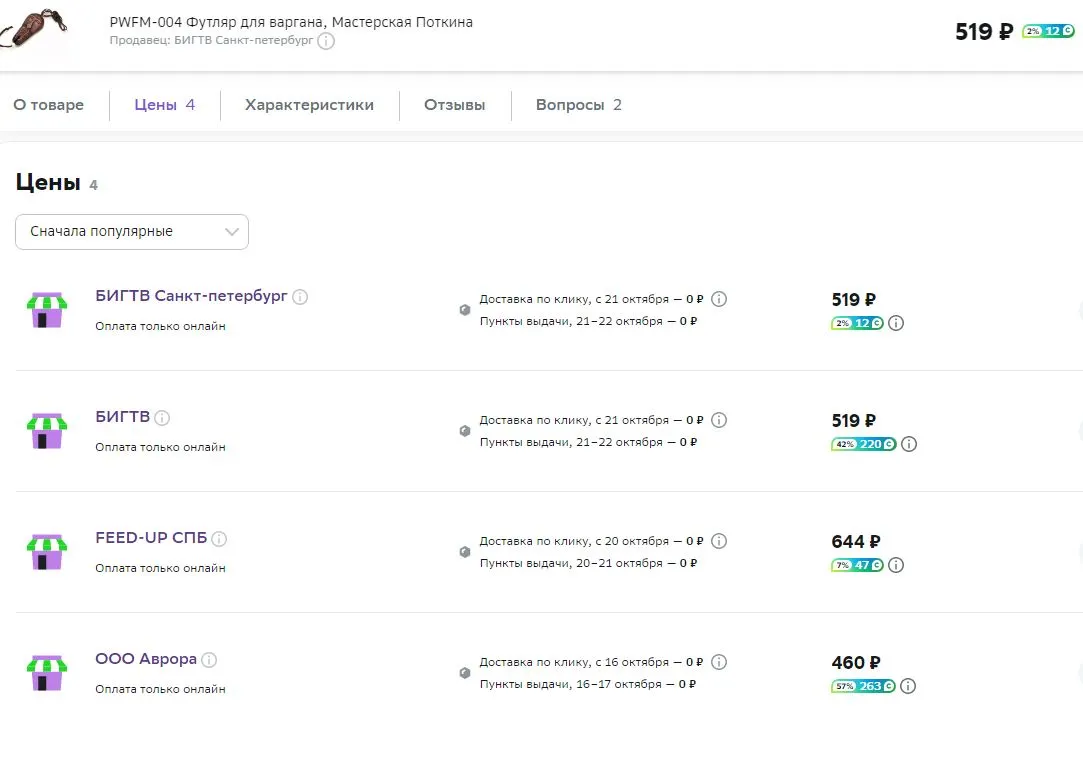
Task: Switch to the О товаре tab
Action: (48, 105)
